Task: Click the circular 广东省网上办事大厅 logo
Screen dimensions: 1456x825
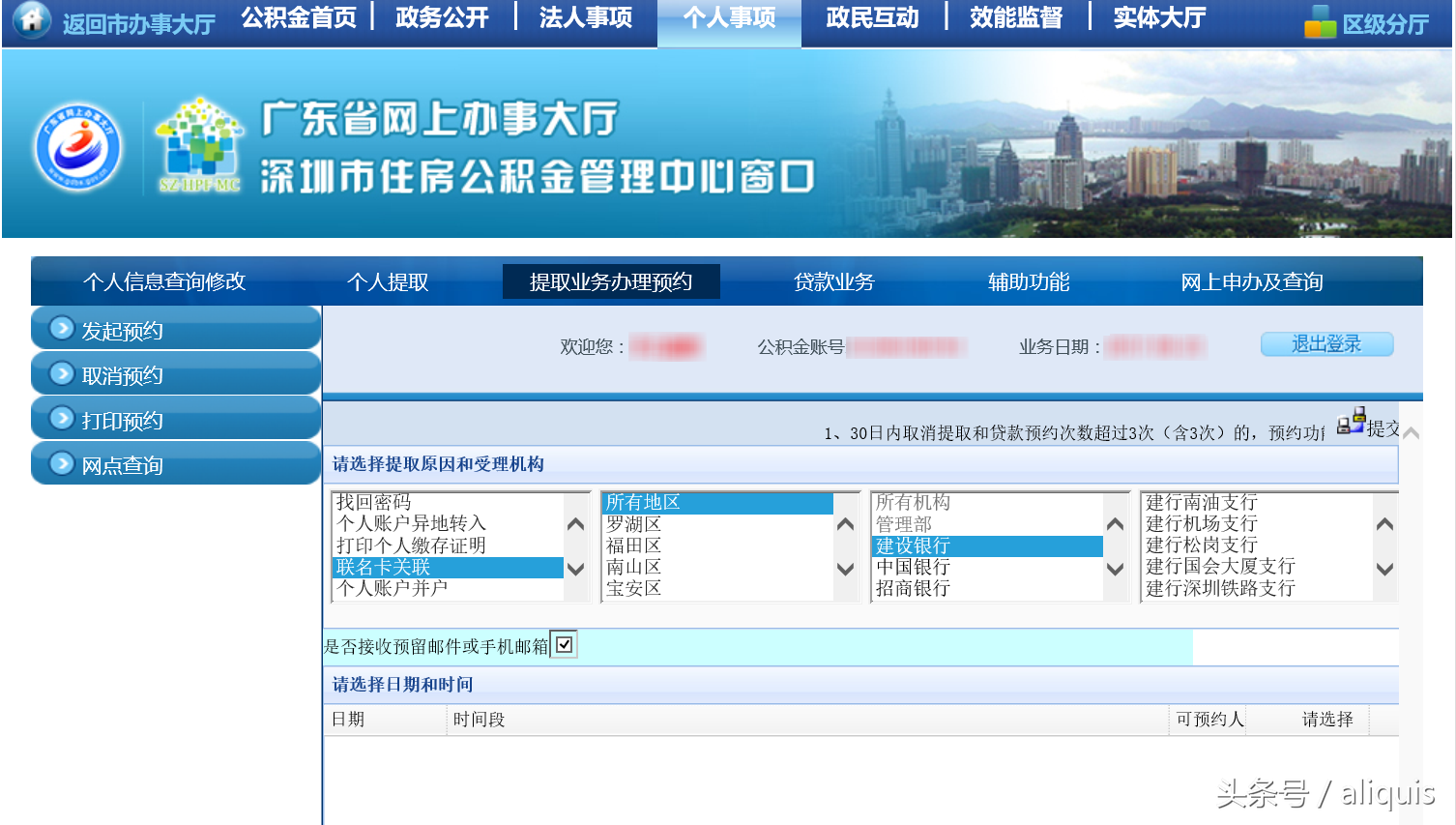Action: point(77,145)
